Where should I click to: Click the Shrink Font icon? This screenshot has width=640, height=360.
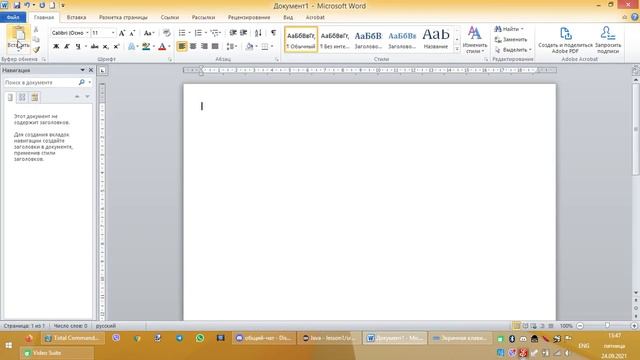(x=132, y=33)
